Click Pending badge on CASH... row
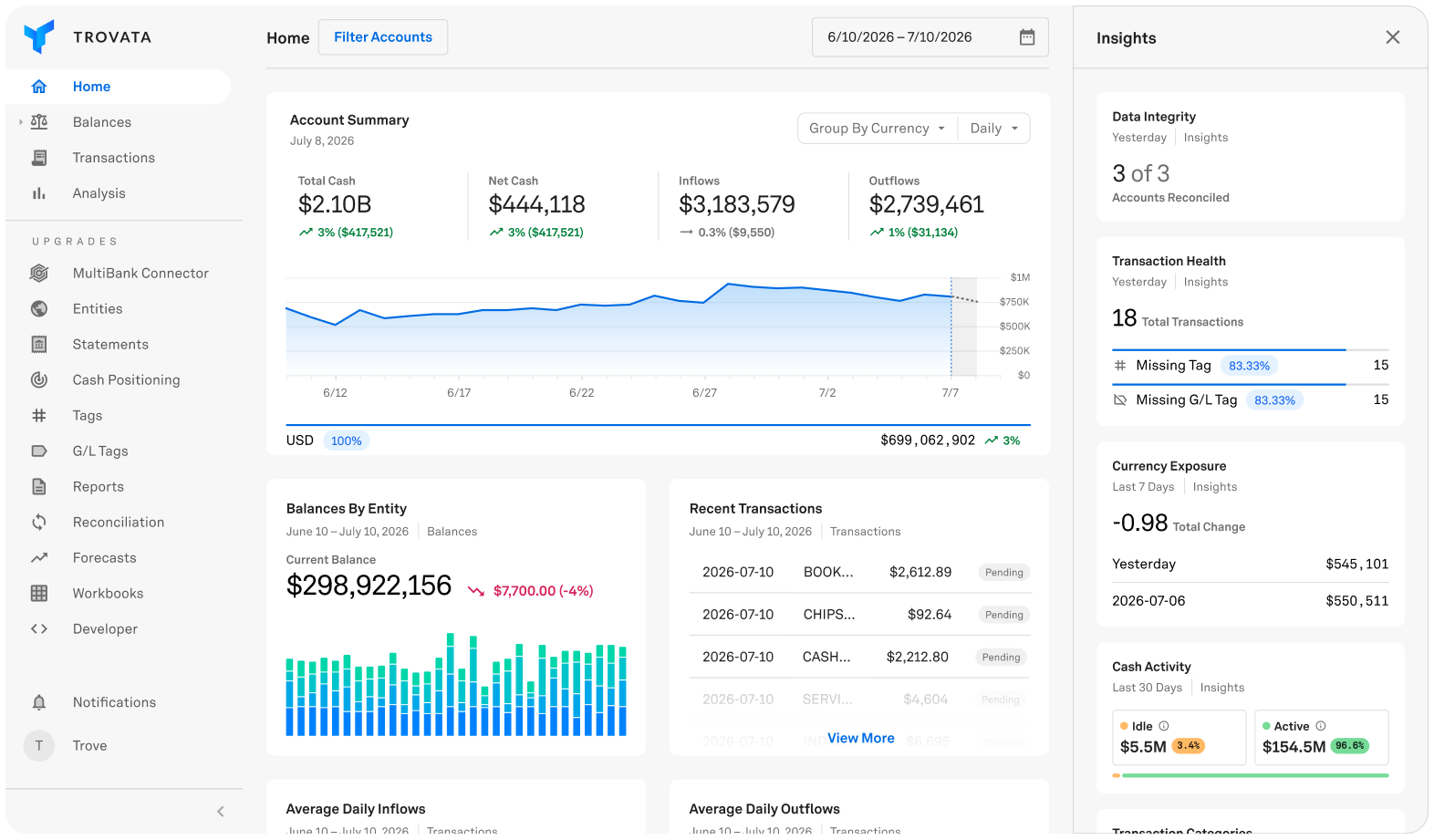The height and width of the screenshot is (840, 1434). (1002, 657)
